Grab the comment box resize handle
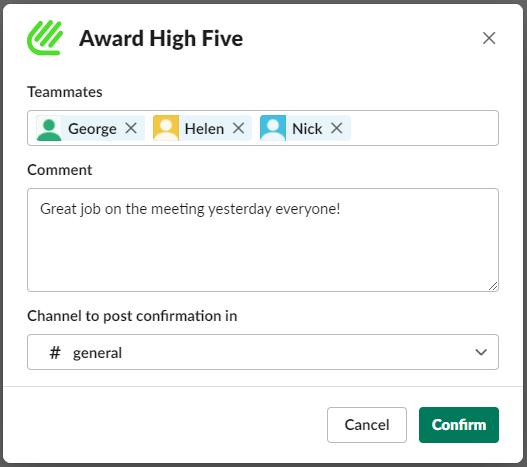The image size is (527, 467). coord(493,286)
